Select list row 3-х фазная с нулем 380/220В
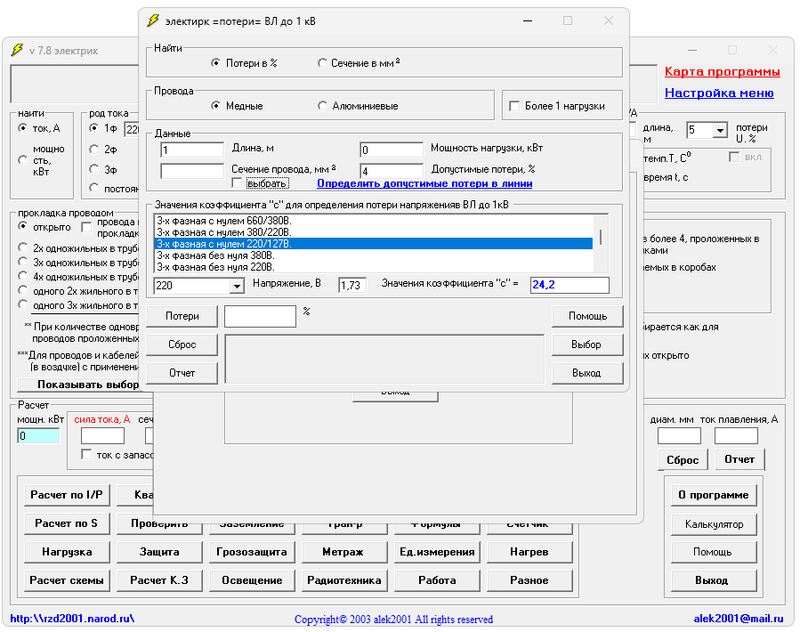800x632 pixels. [373, 233]
